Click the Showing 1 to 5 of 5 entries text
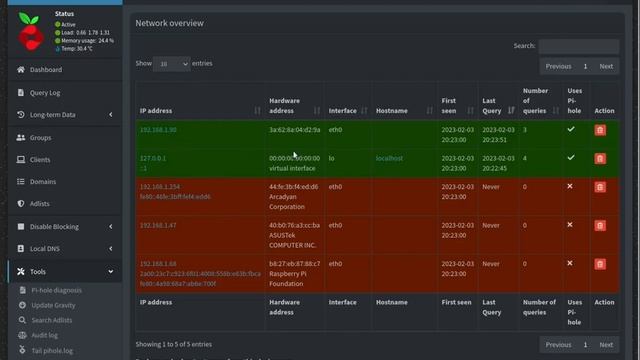 click(173, 344)
